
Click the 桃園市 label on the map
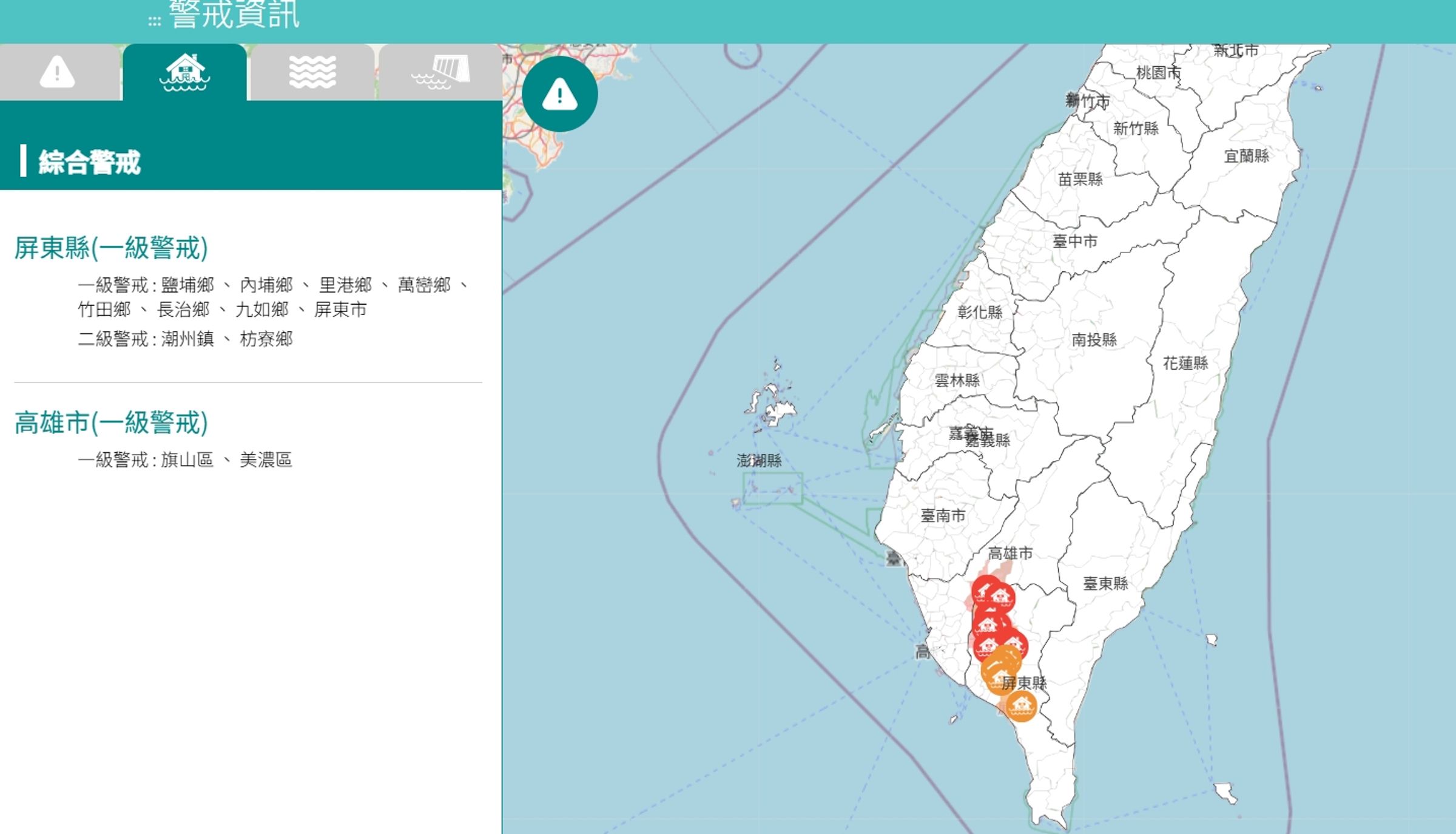[x=1159, y=73]
